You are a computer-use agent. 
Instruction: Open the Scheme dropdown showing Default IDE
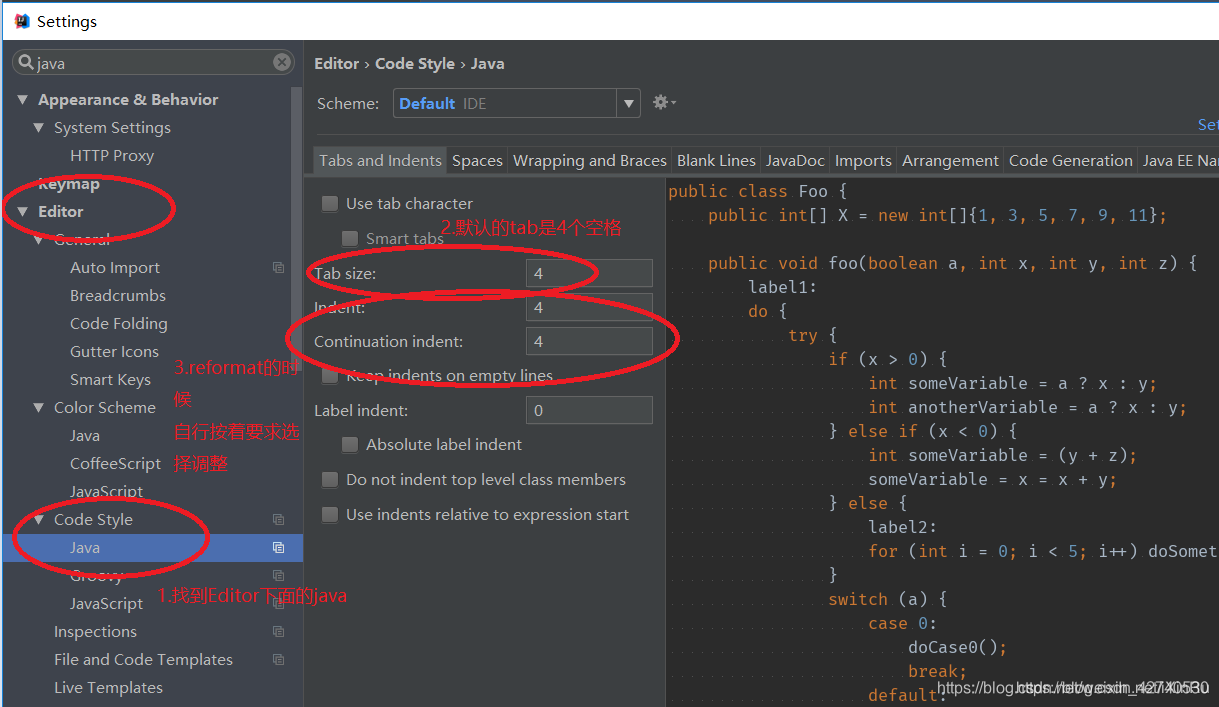[517, 103]
